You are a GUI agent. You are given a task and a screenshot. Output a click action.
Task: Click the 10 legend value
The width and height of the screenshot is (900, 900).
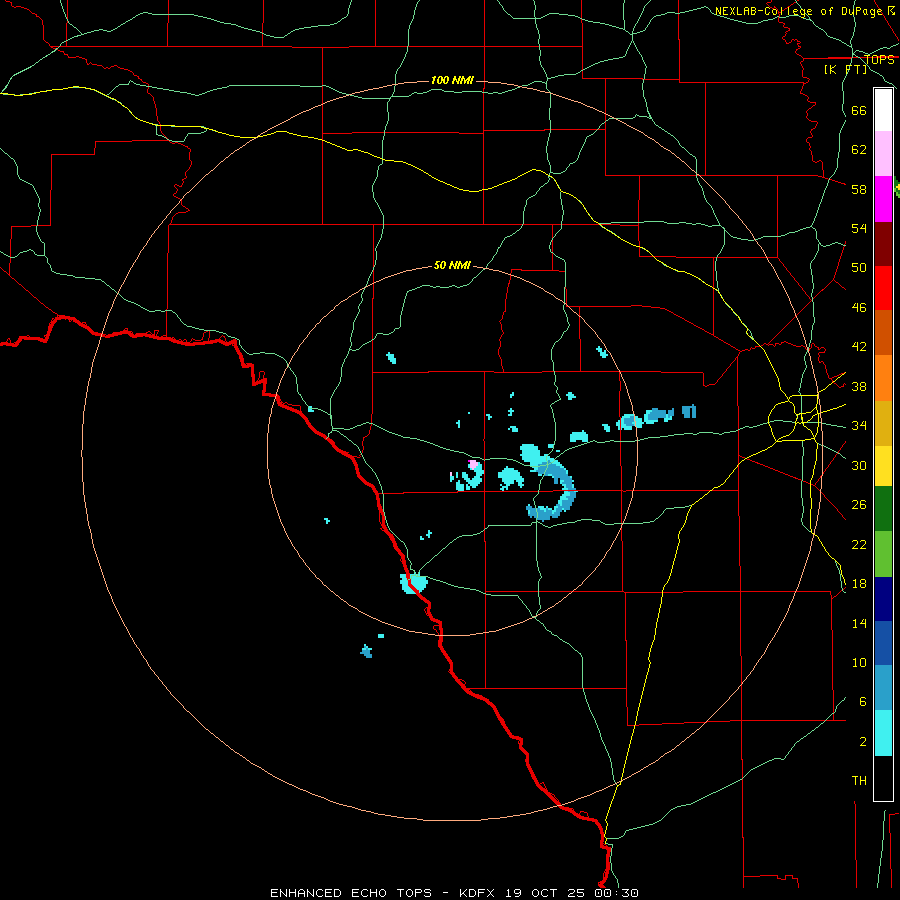[x=859, y=663]
